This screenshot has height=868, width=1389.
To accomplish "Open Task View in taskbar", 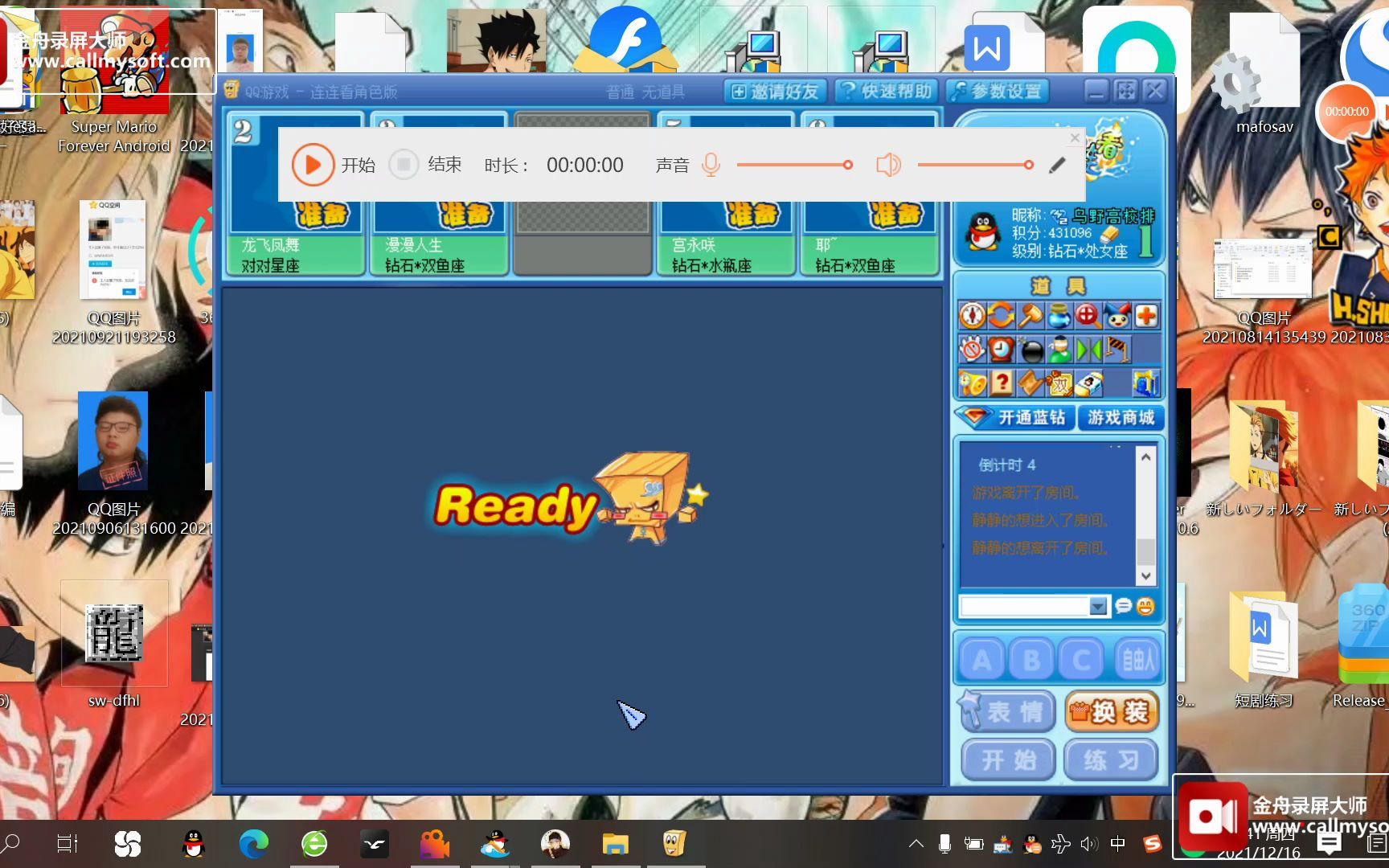I will tap(68, 843).
